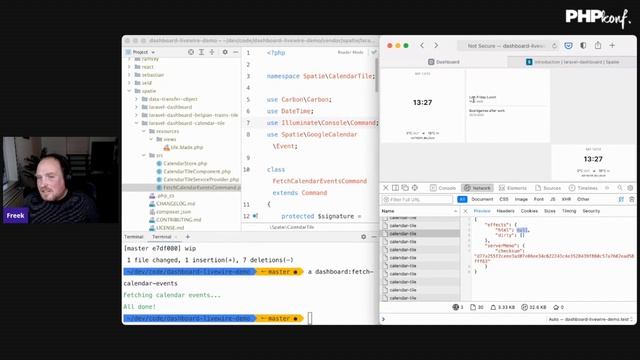Open Terminal panel gear settings
This screenshot has height=360, width=640.
[x=363, y=237]
